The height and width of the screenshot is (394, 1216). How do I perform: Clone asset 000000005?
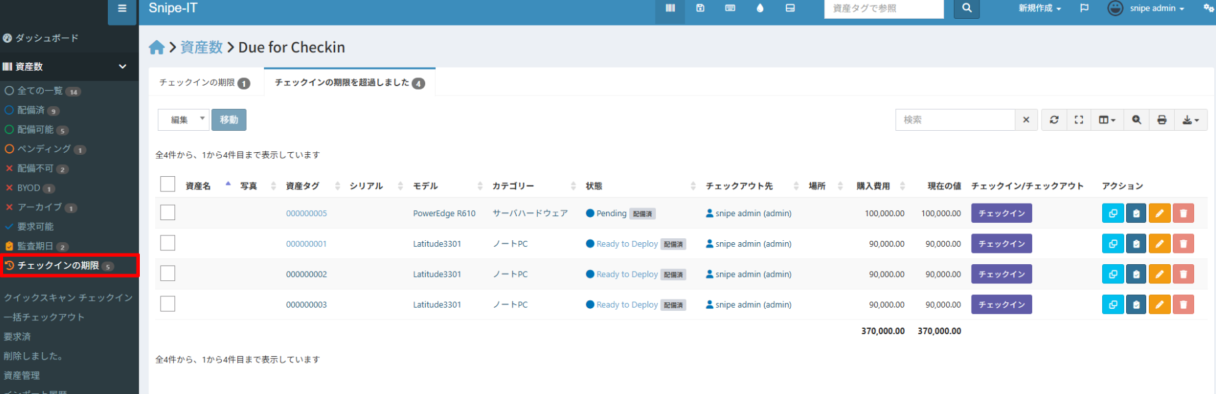(1112, 213)
